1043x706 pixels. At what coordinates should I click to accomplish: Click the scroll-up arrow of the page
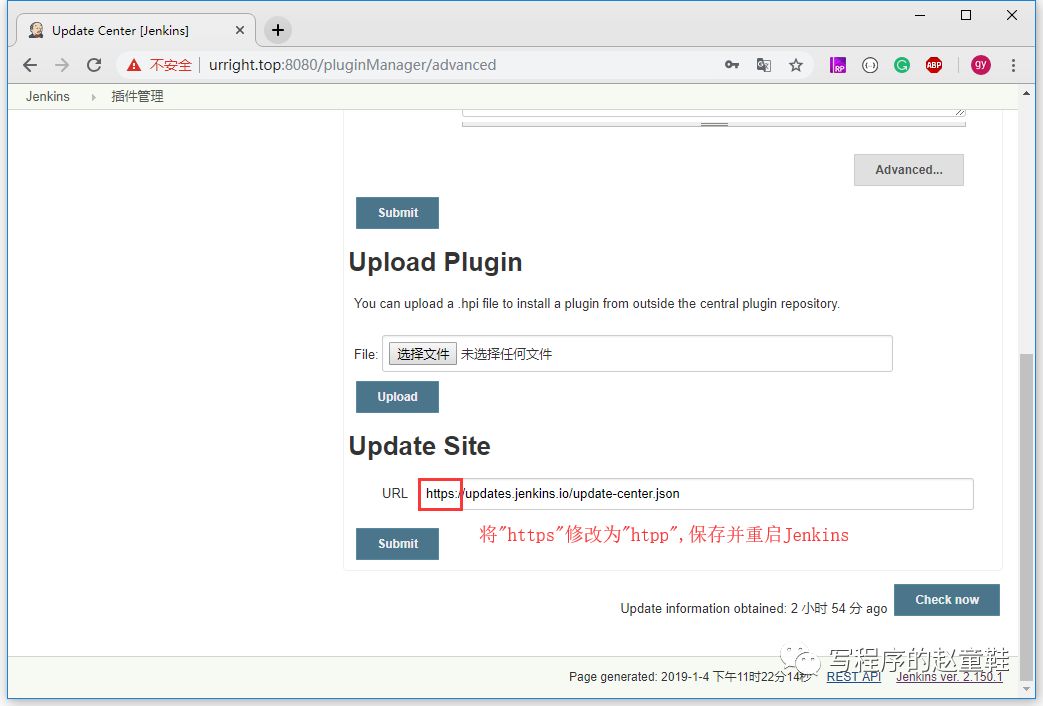coord(1026,94)
